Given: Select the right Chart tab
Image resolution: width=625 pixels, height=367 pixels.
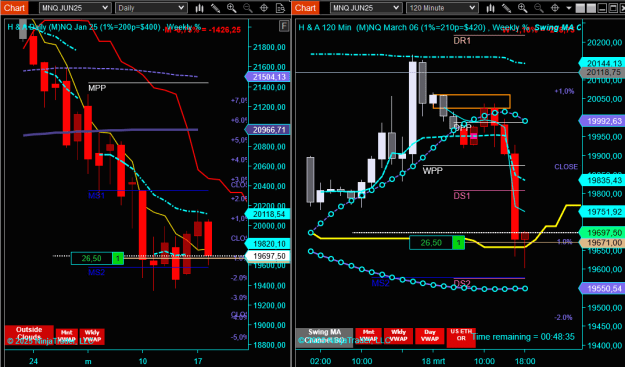Looking at the screenshot, I should (x=305, y=8).
